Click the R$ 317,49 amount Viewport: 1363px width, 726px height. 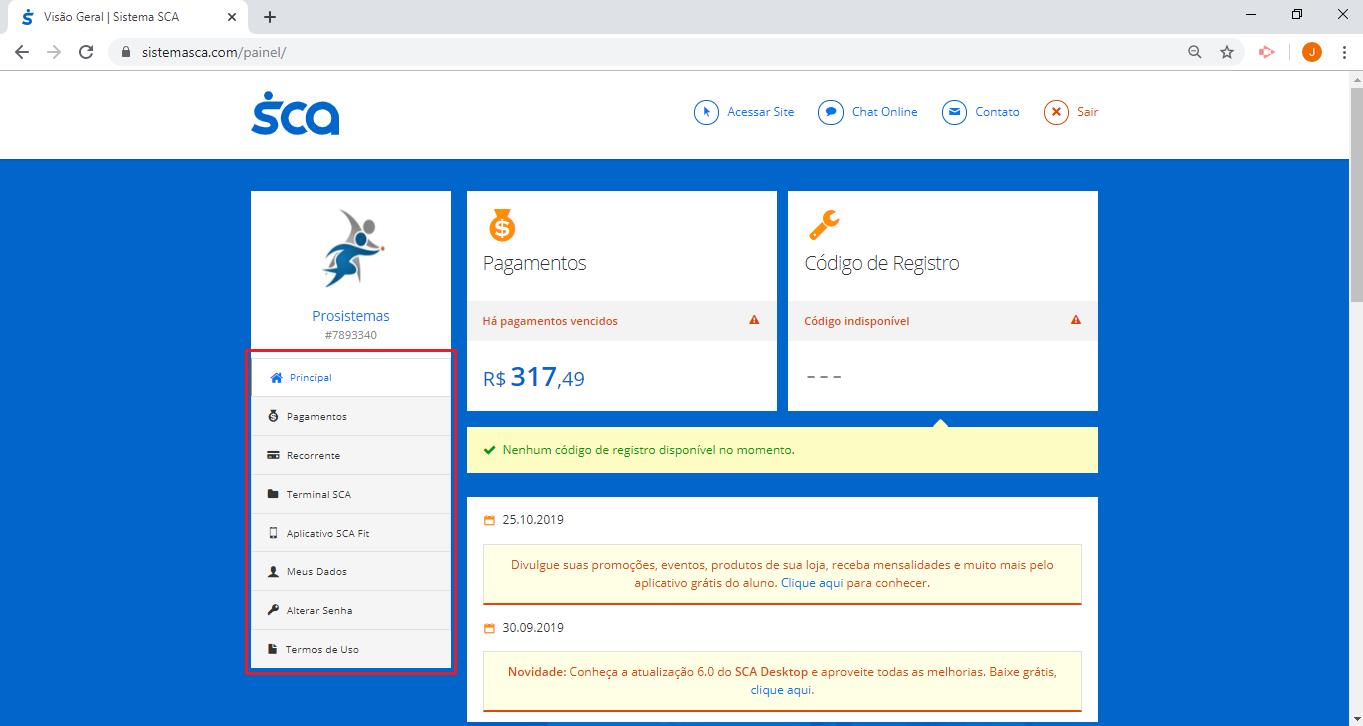pyautogui.click(x=534, y=378)
